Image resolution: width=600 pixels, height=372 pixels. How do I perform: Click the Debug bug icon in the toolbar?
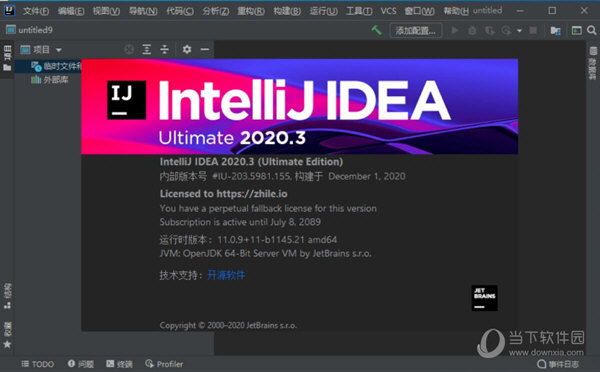472,30
